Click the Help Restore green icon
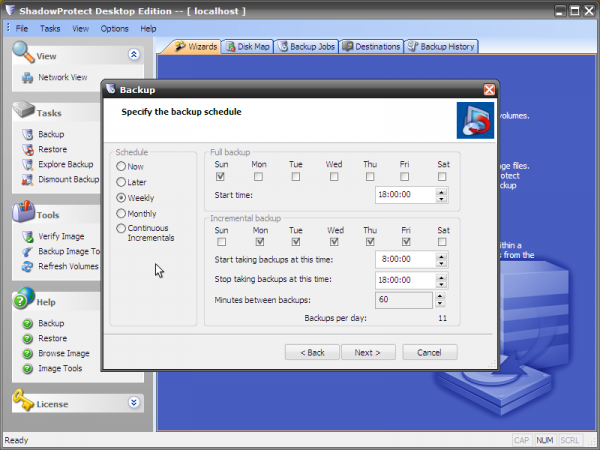 click(28, 339)
